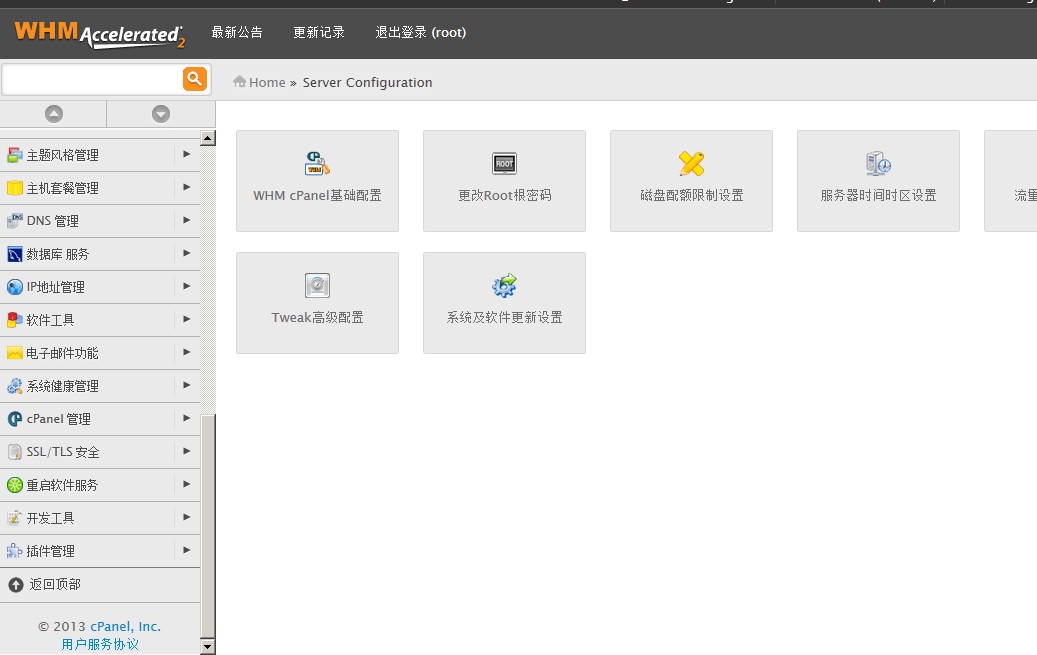Open the 服务器时间时区设置 clock icon
The image size is (1037, 655).
pyautogui.click(x=878, y=163)
